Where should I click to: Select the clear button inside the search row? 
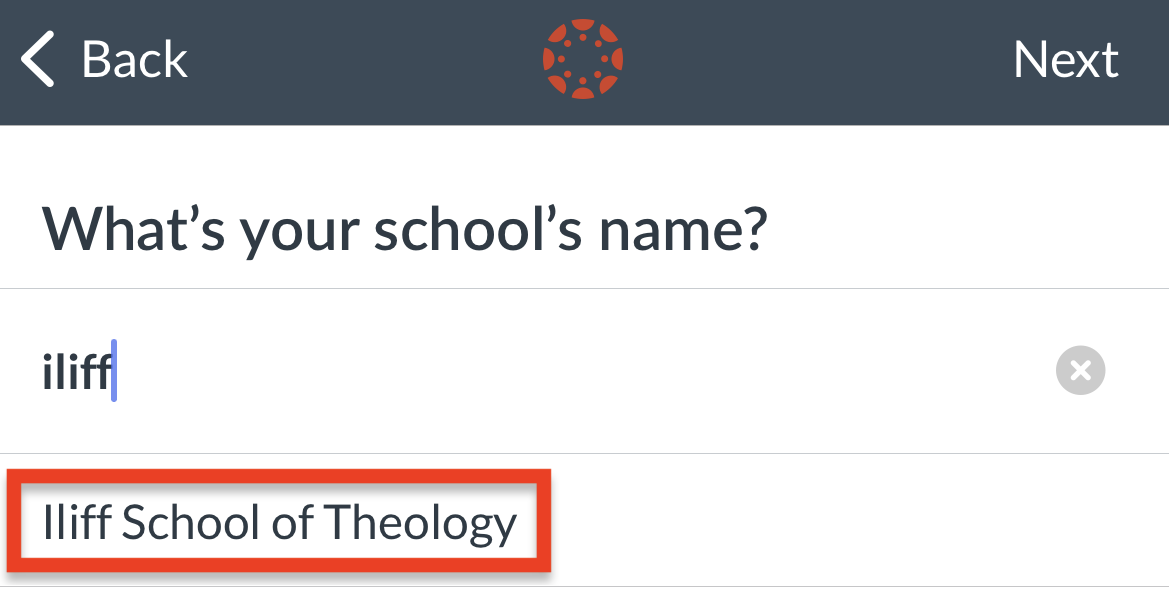pyautogui.click(x=1080, y=371)
